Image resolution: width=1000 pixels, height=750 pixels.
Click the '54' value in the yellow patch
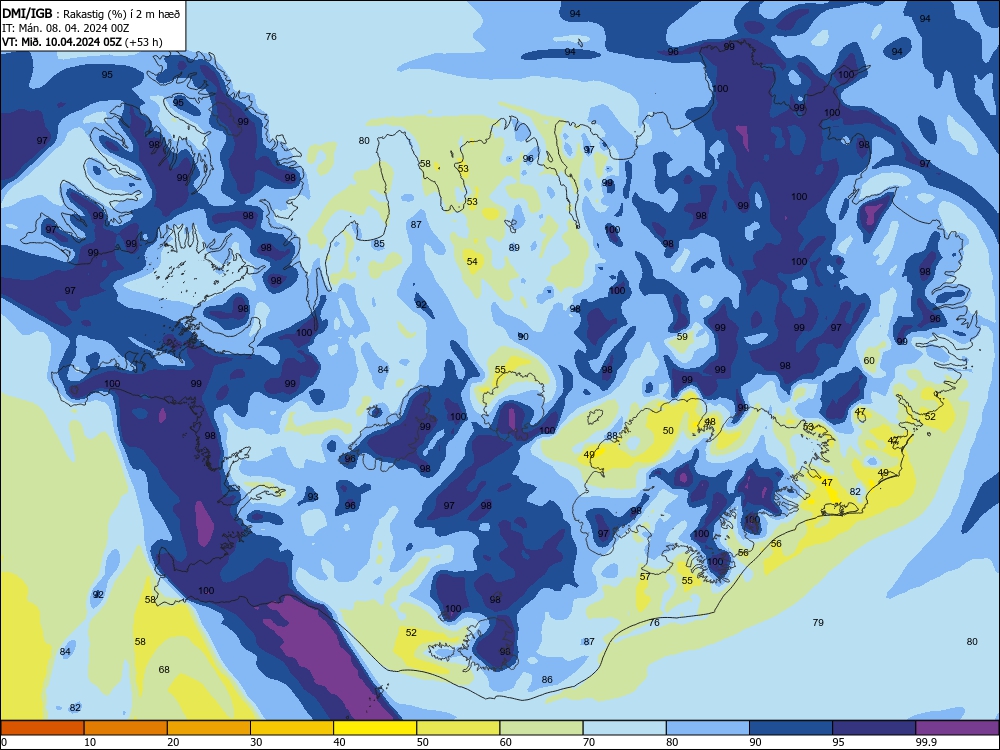(x=472, y=261)
